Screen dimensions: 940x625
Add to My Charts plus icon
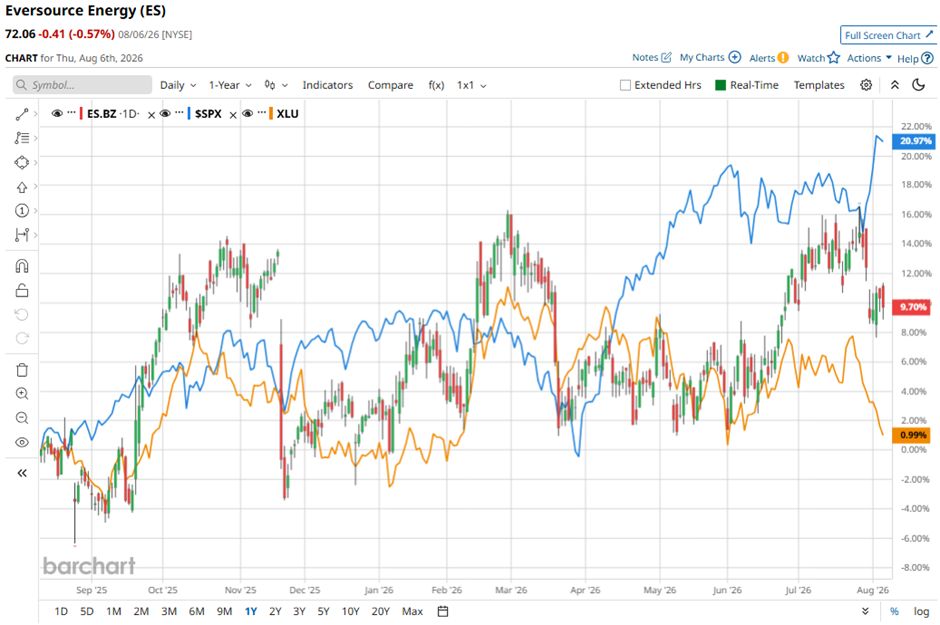[x=734, y=58]
